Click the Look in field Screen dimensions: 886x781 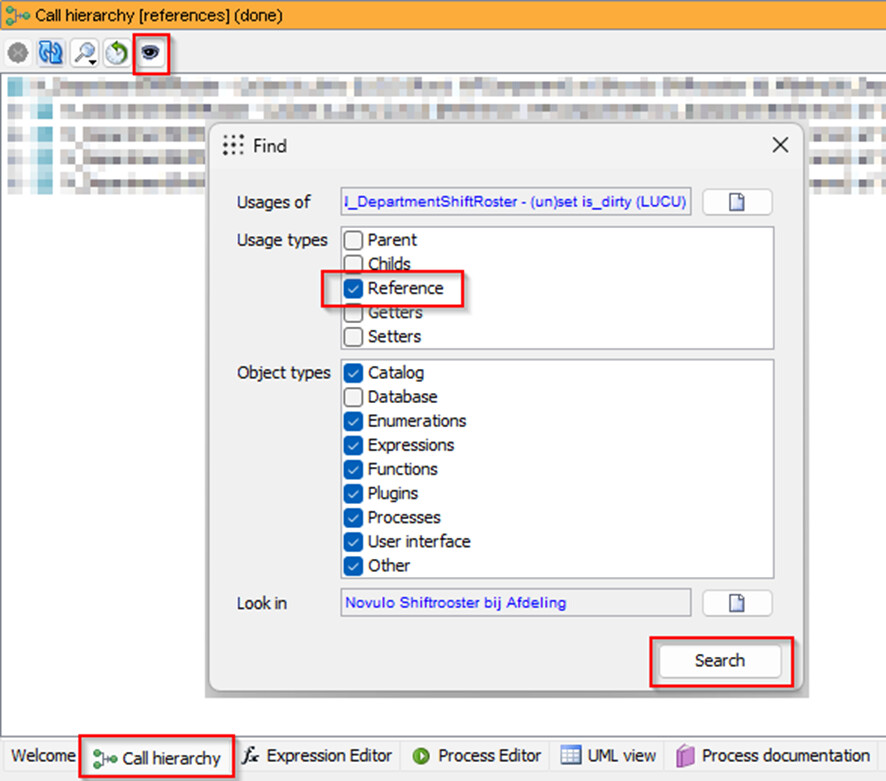point(515,602)
